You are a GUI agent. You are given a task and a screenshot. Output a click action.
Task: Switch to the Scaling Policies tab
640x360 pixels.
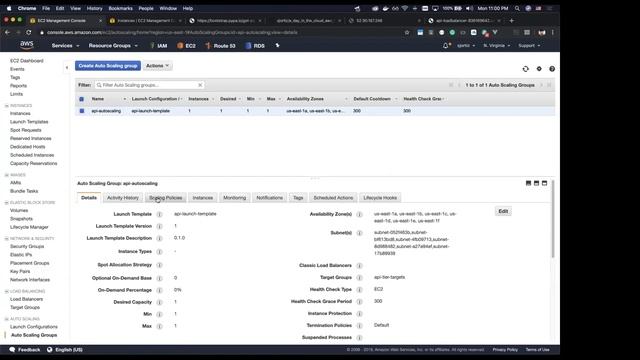166,198
